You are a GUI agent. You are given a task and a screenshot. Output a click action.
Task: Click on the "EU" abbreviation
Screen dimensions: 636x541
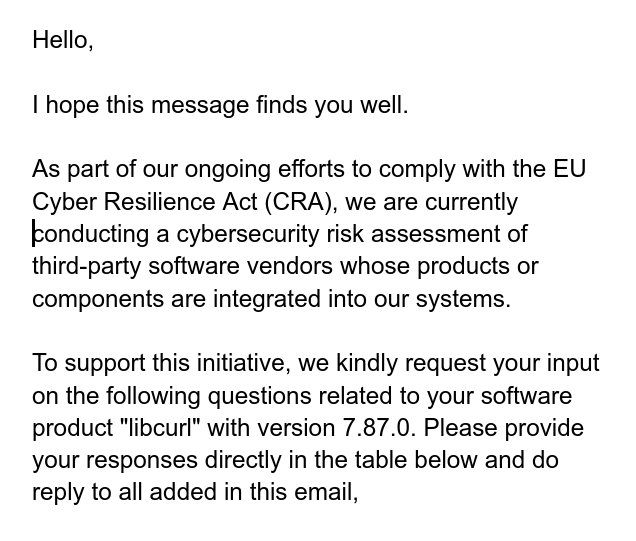[569, 169]
